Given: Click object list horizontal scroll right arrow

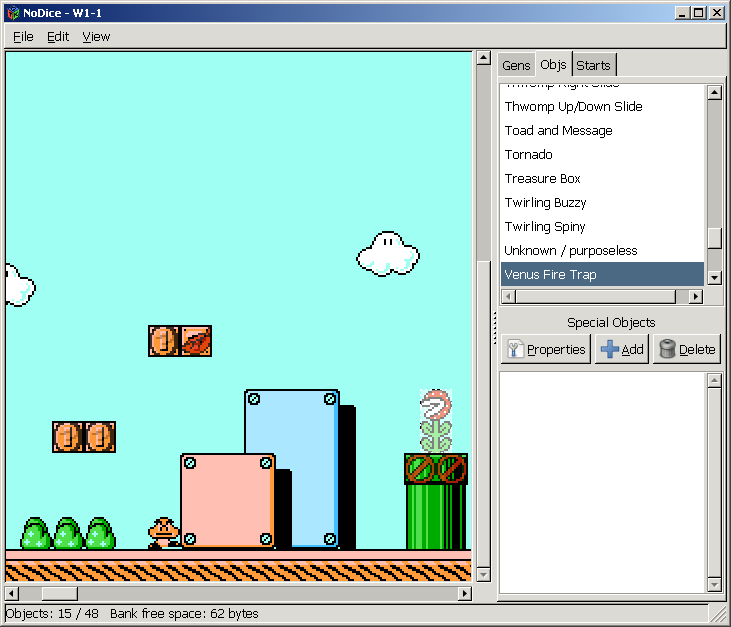Looking at the screenshot, I should coord(696,296).
